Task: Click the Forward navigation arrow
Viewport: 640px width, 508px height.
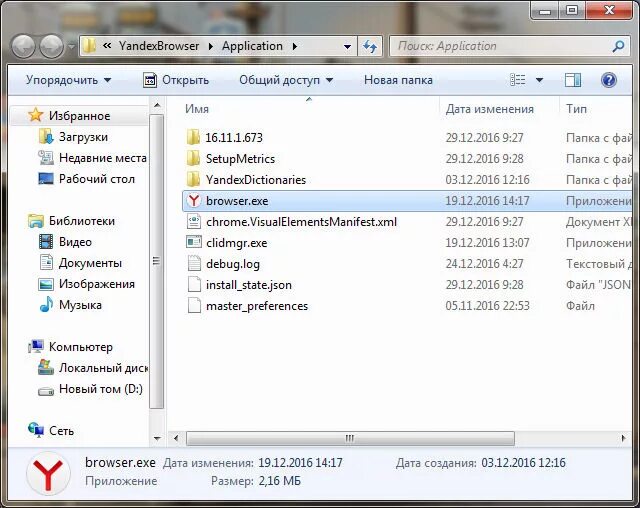Action: click(51, 46)
